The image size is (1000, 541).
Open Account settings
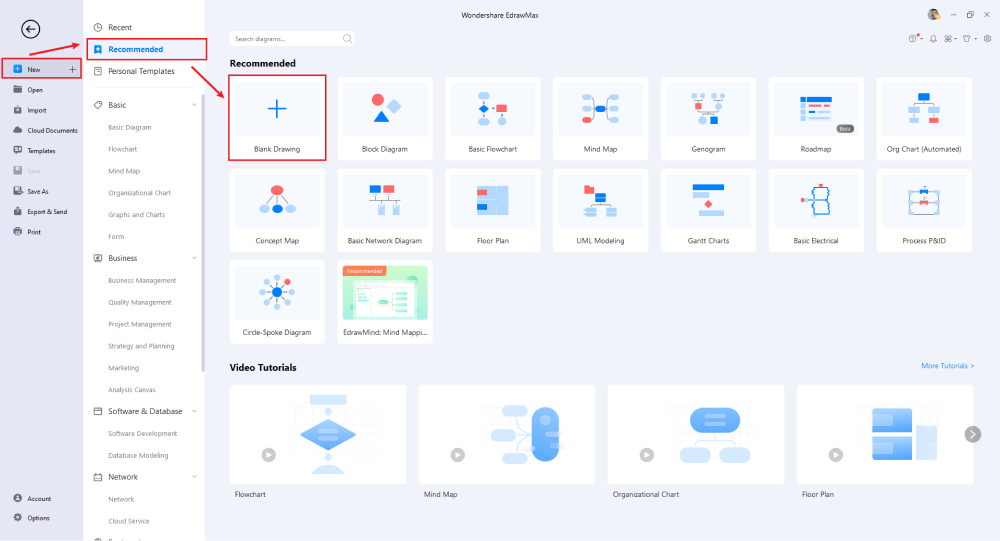(39, 499)
